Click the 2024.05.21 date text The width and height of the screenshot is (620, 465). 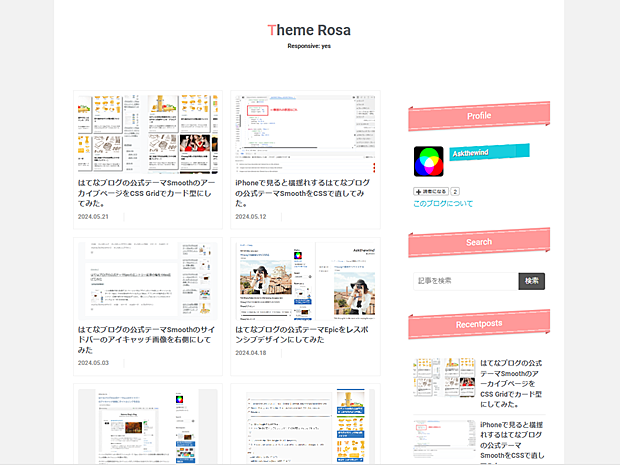93,217
